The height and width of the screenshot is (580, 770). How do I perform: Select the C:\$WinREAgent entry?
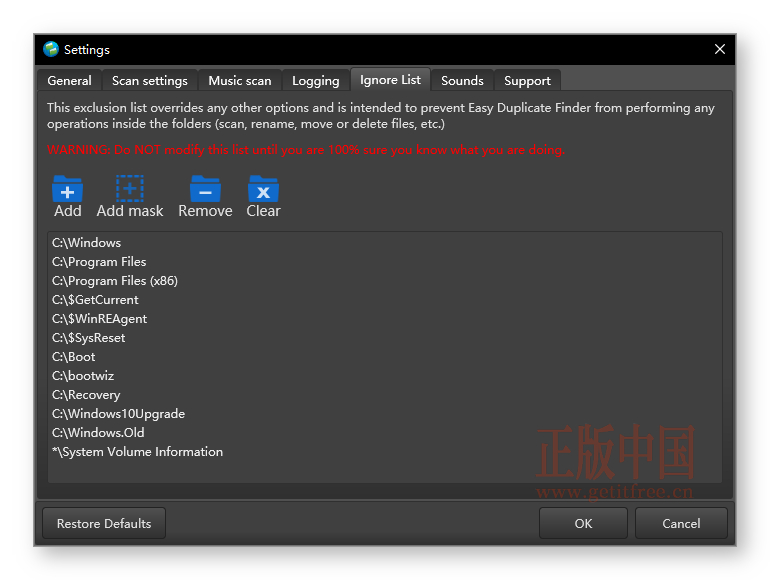click(385, 319)
